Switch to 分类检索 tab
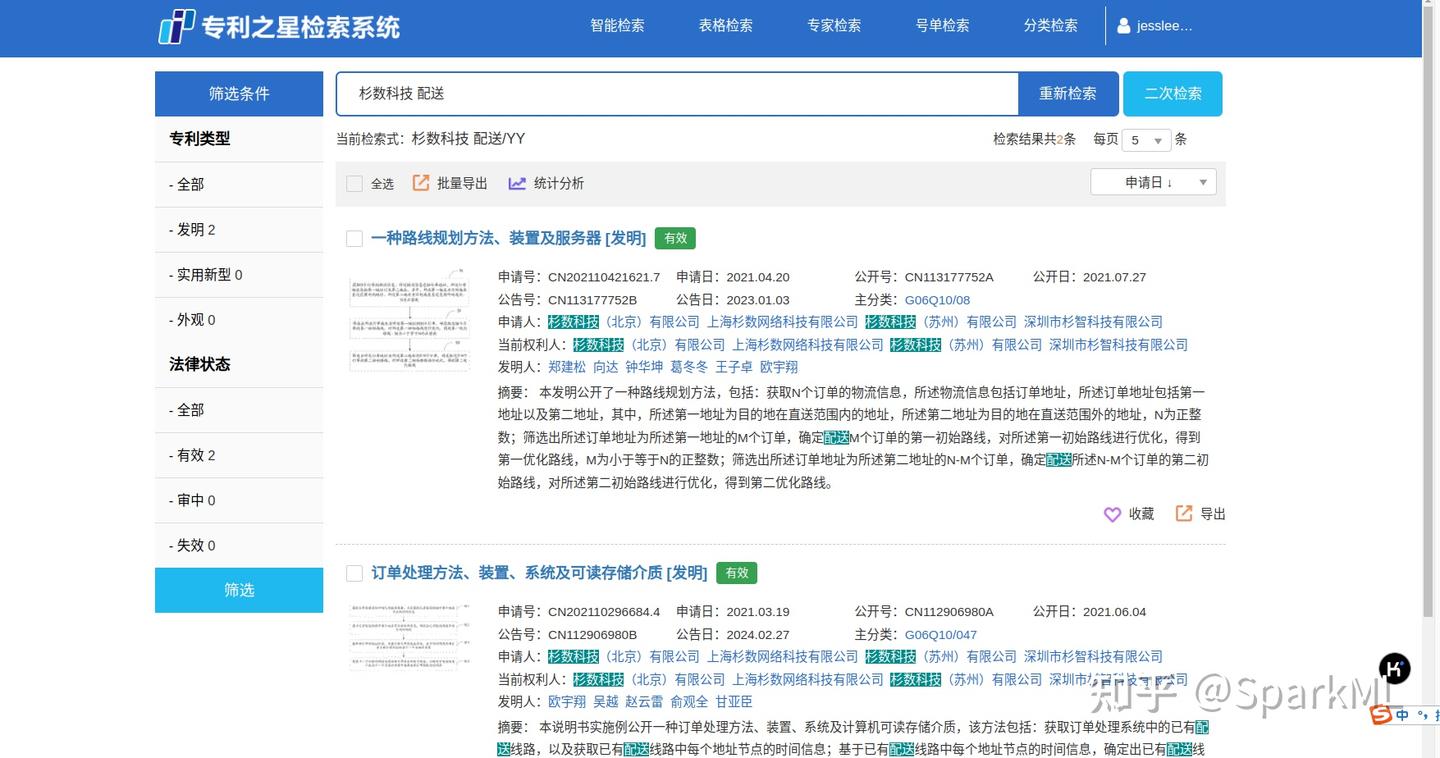The width and height of the screenshot is (1440, 758). point(1050,26)
